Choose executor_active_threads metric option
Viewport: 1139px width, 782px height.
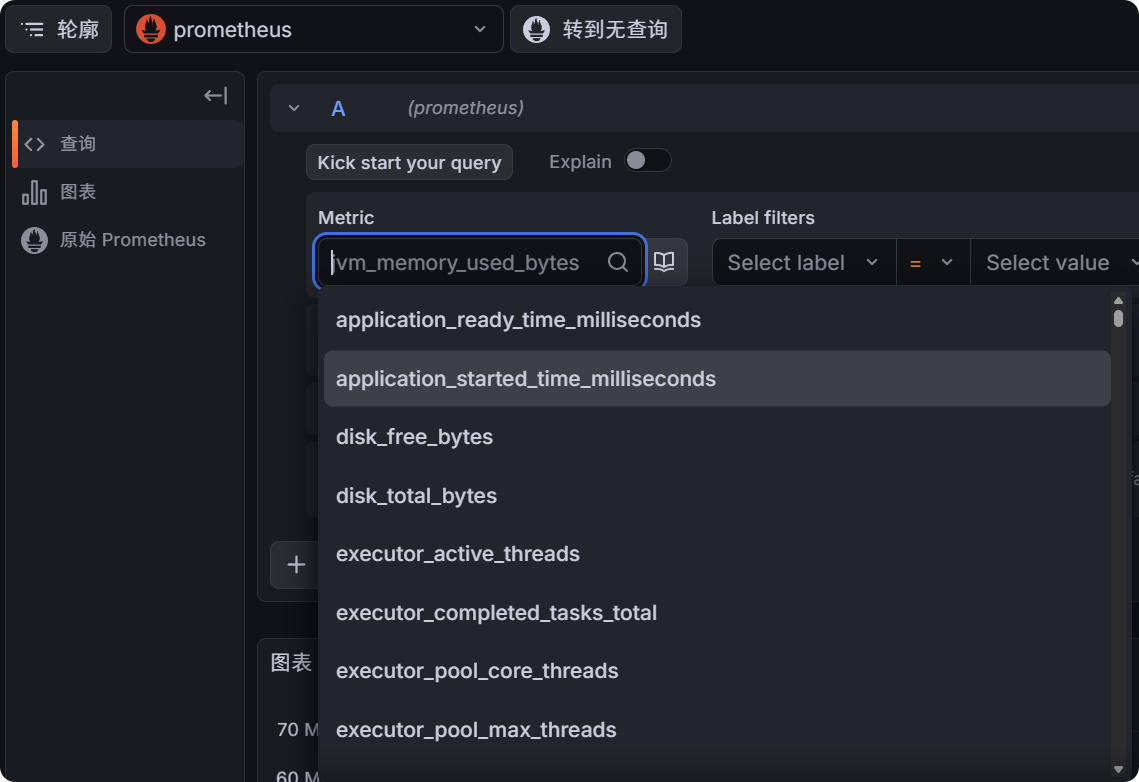(x=458, y=554)
